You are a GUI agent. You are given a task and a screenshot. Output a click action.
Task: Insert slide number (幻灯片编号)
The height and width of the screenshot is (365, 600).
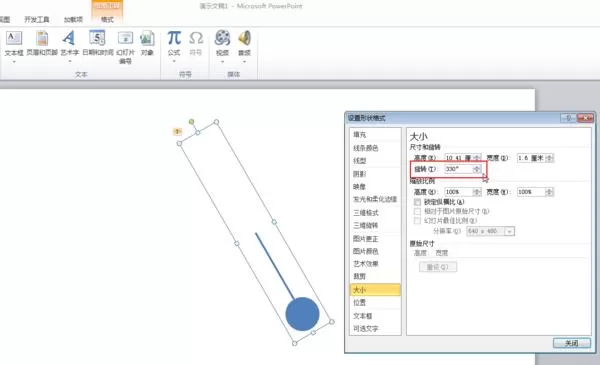coord(126,47)
